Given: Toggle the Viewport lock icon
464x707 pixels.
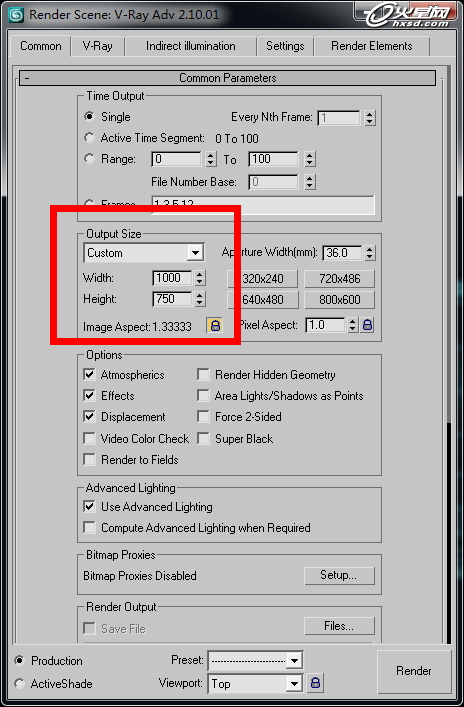Looking at the screenshot, I should (315, 683).
